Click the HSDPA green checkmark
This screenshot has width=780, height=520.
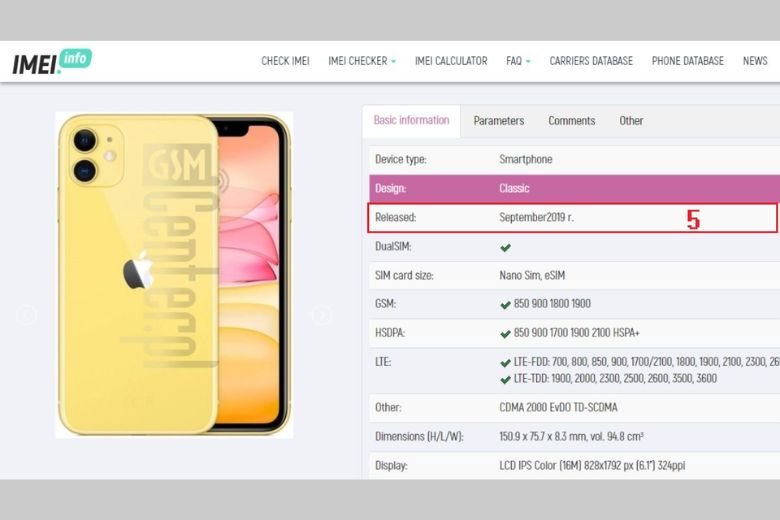[506, 333]
